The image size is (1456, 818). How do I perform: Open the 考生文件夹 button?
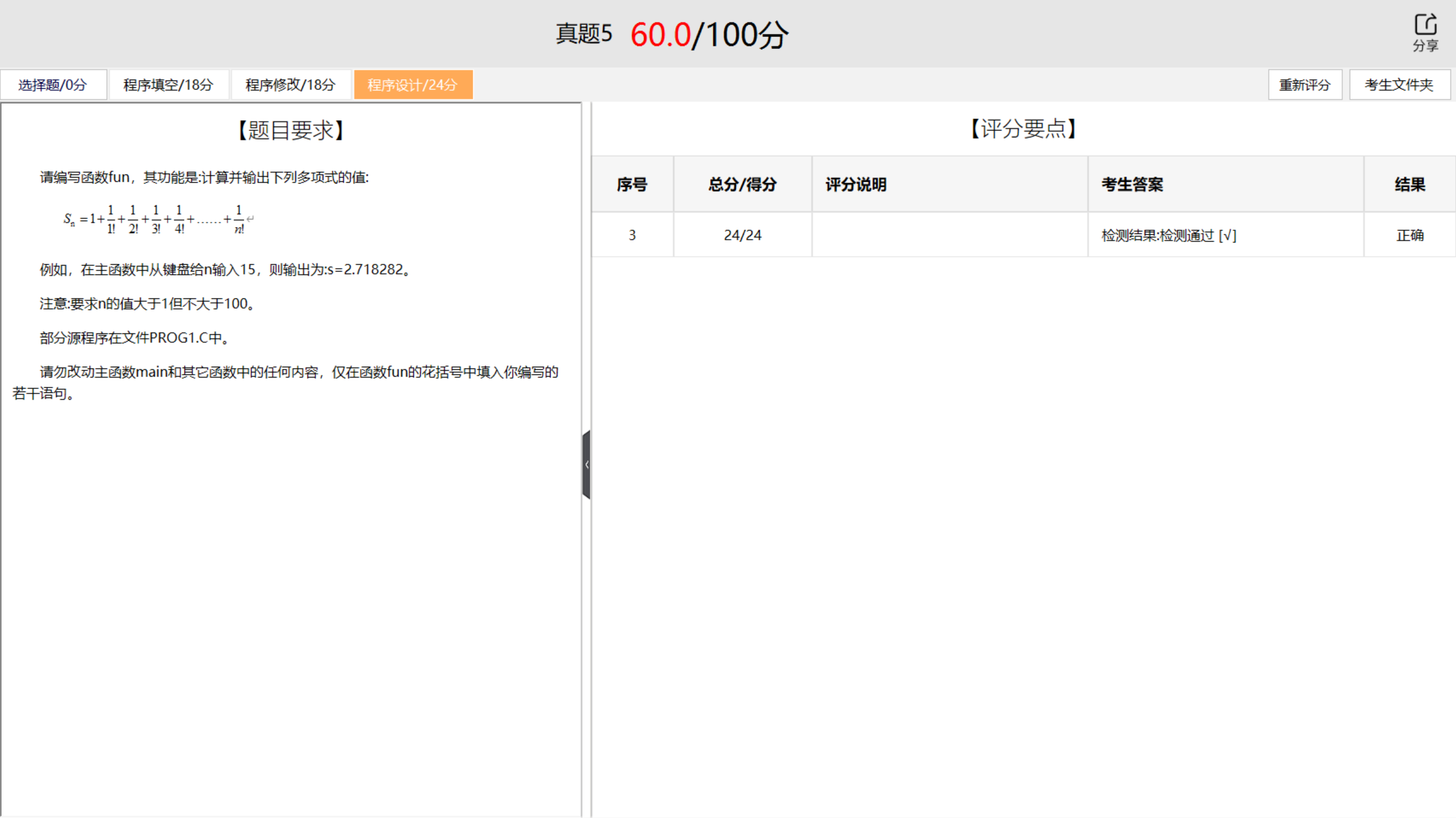click(x=1399, y=85)
